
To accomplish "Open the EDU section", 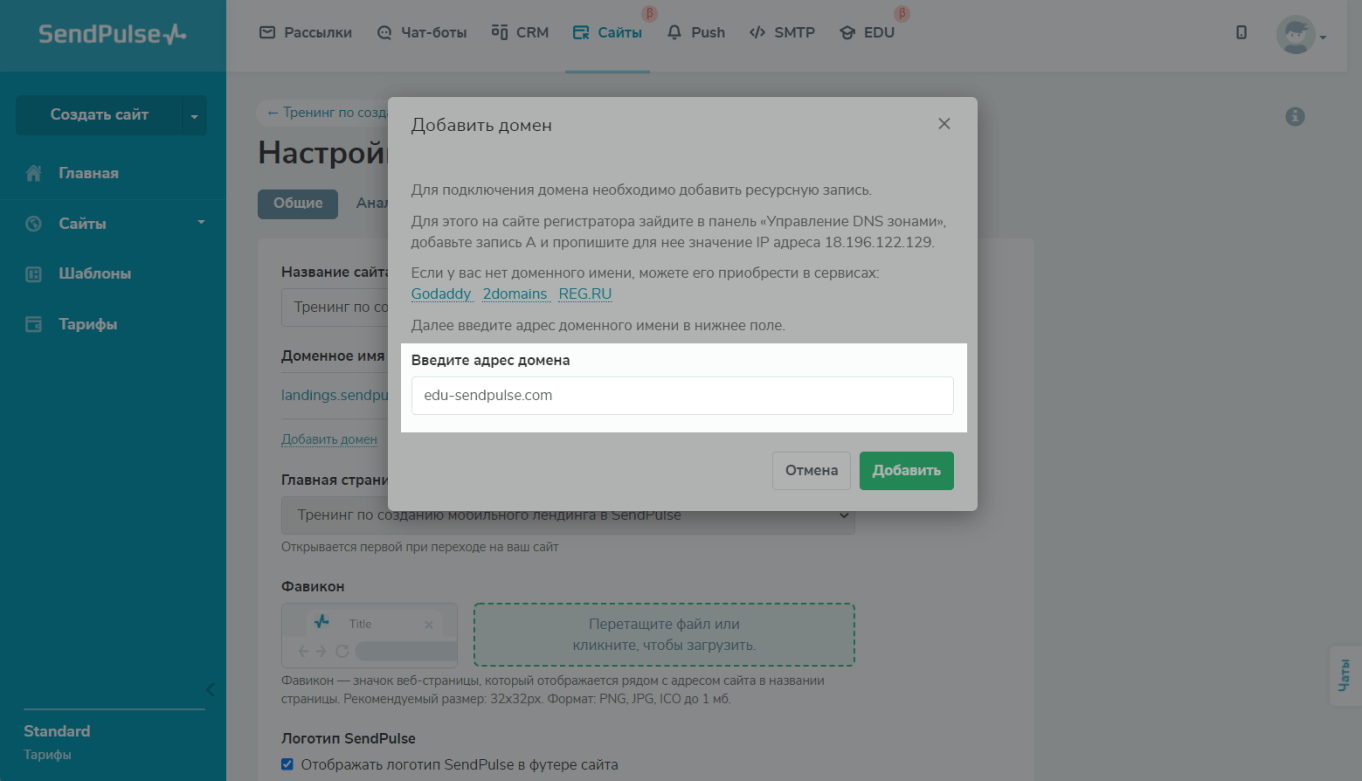I will tap(867, 32).
